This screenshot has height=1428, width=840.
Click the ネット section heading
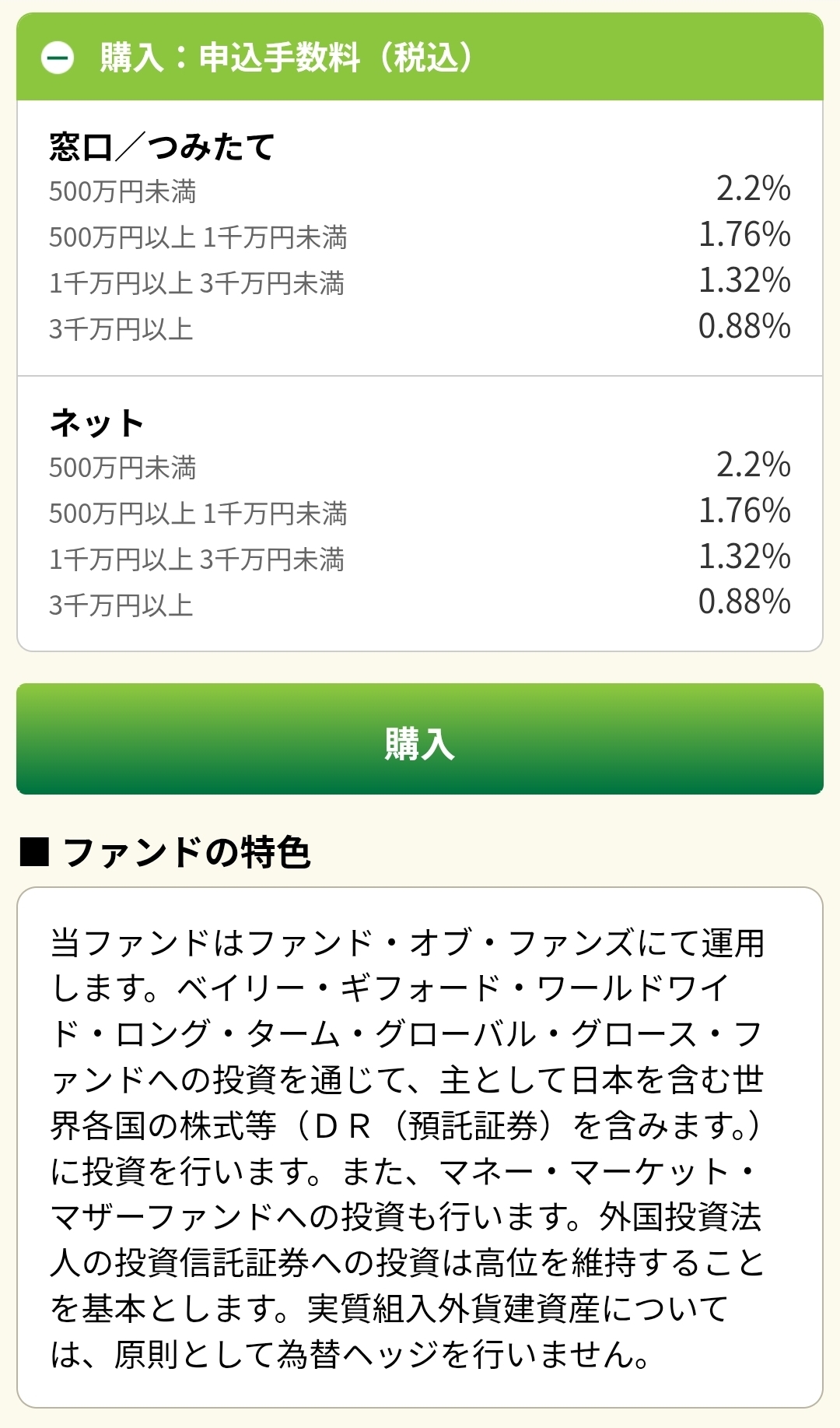(96, 423)
